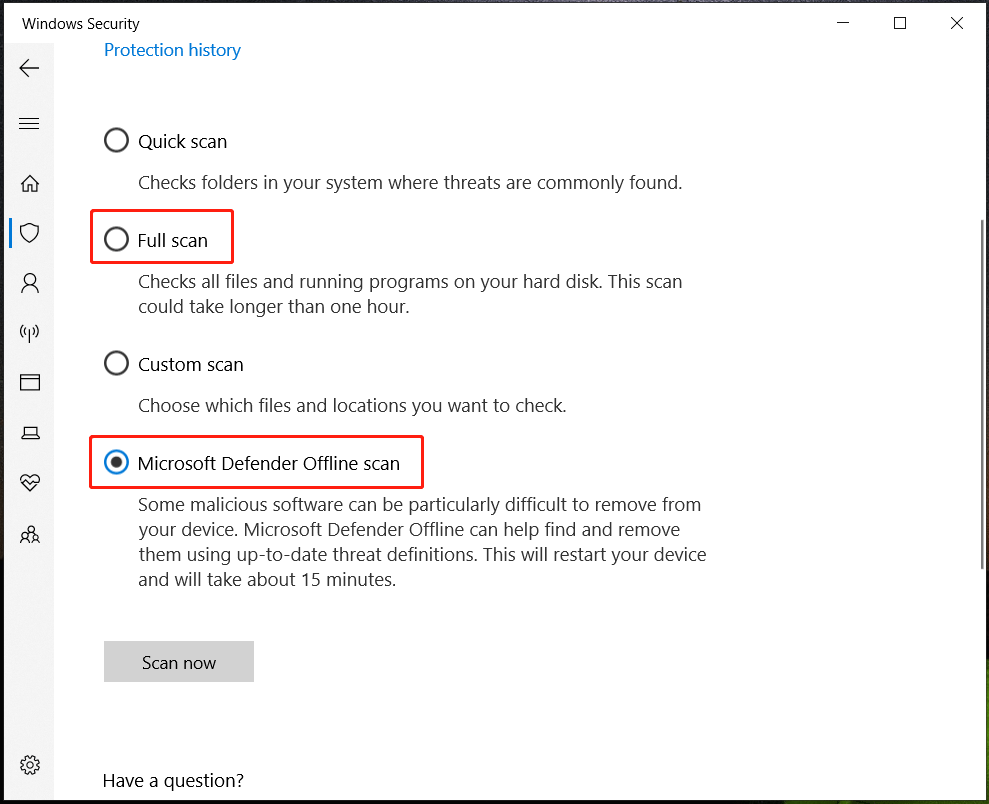Click the App & browser control icon
Viewport: 989px width, 804px height.
(x=29, y=382)
